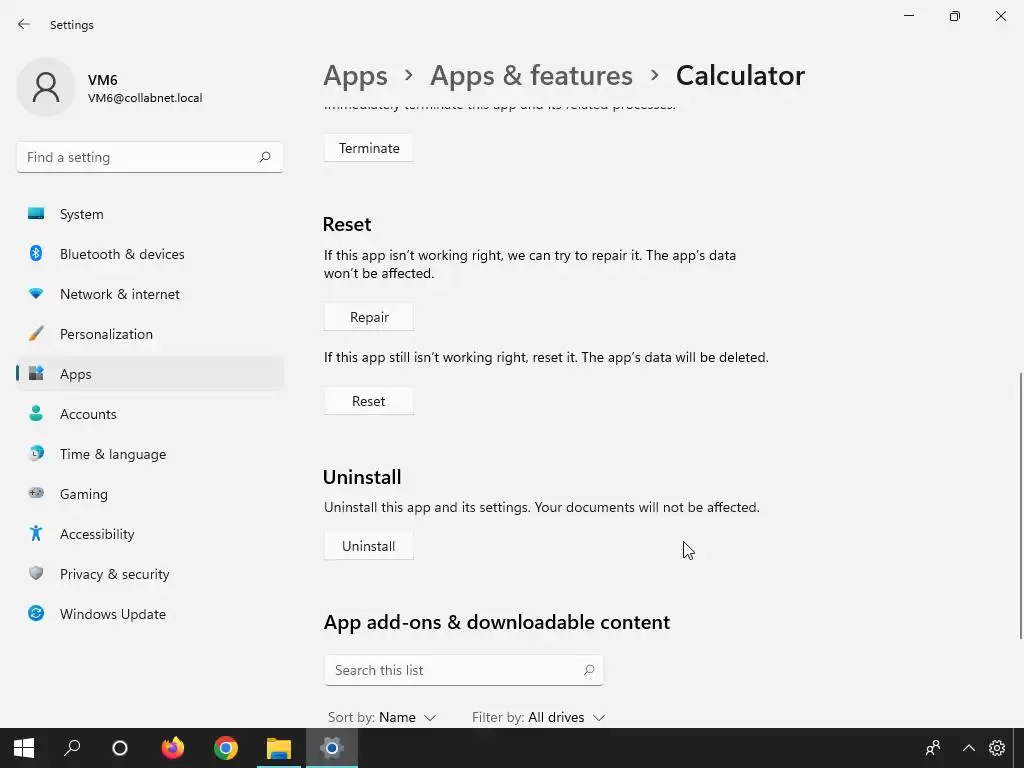This screenshot has width=1024, height=768.
Task: Click the Gaming controller icon
Action: coord(36,493)
